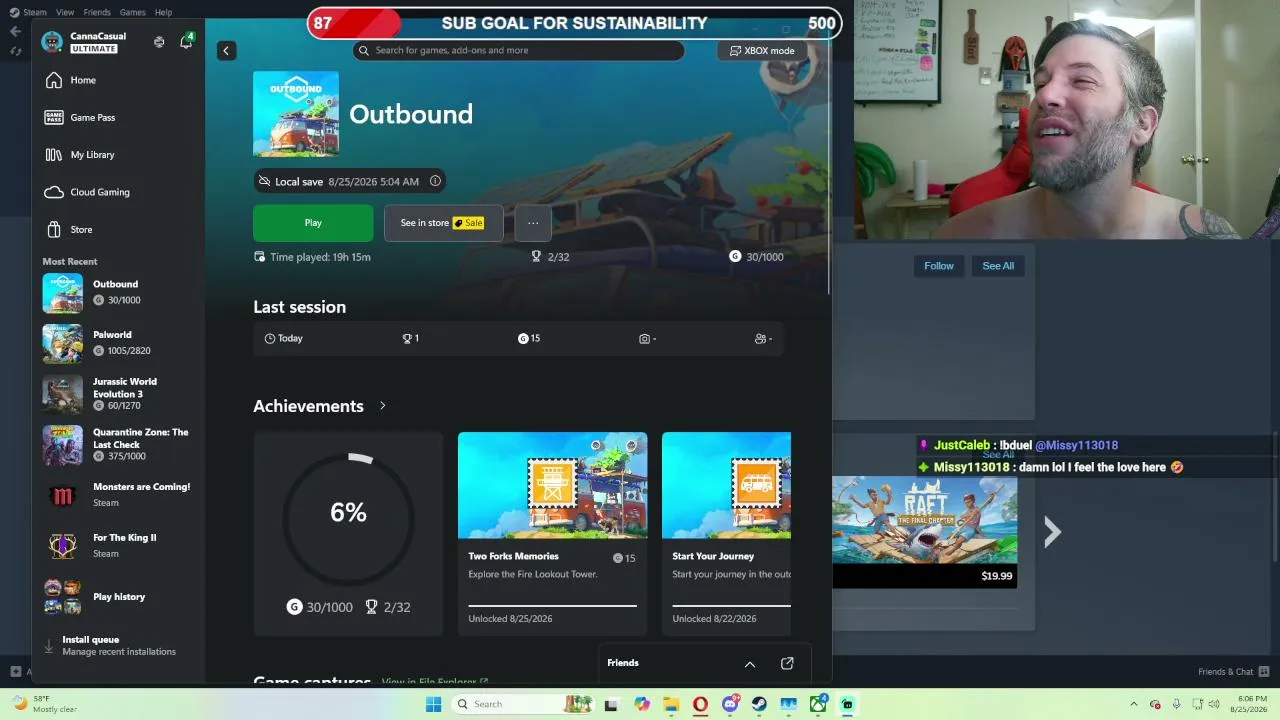1280x720 pixels.
Task: Open Install queue in sidebar
Action: (118, 646)
